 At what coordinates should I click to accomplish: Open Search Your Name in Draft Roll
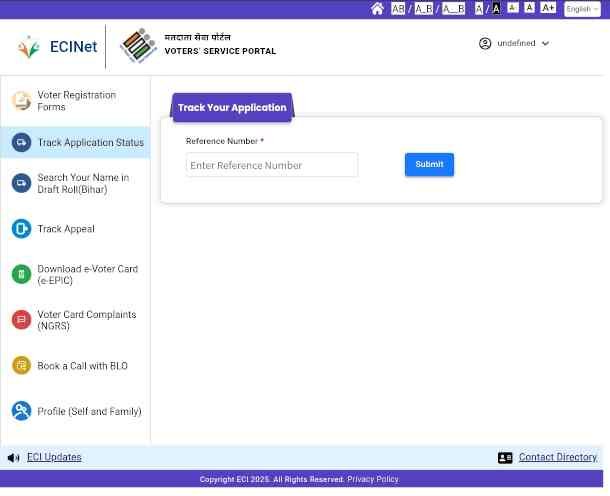[83, 184]
